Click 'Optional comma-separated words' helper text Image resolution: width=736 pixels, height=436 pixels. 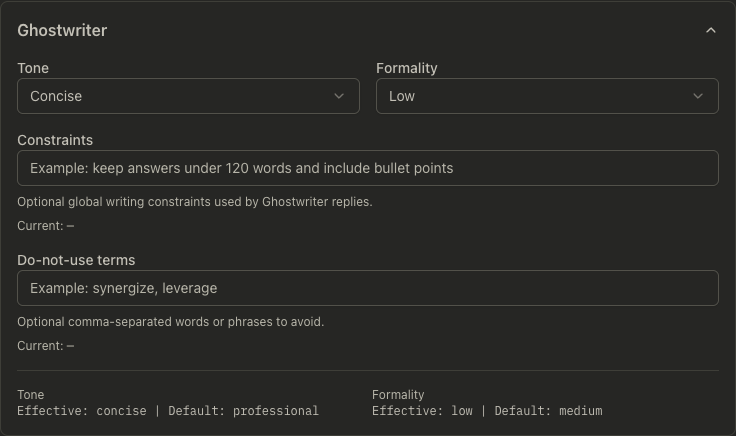pos(171,322)
